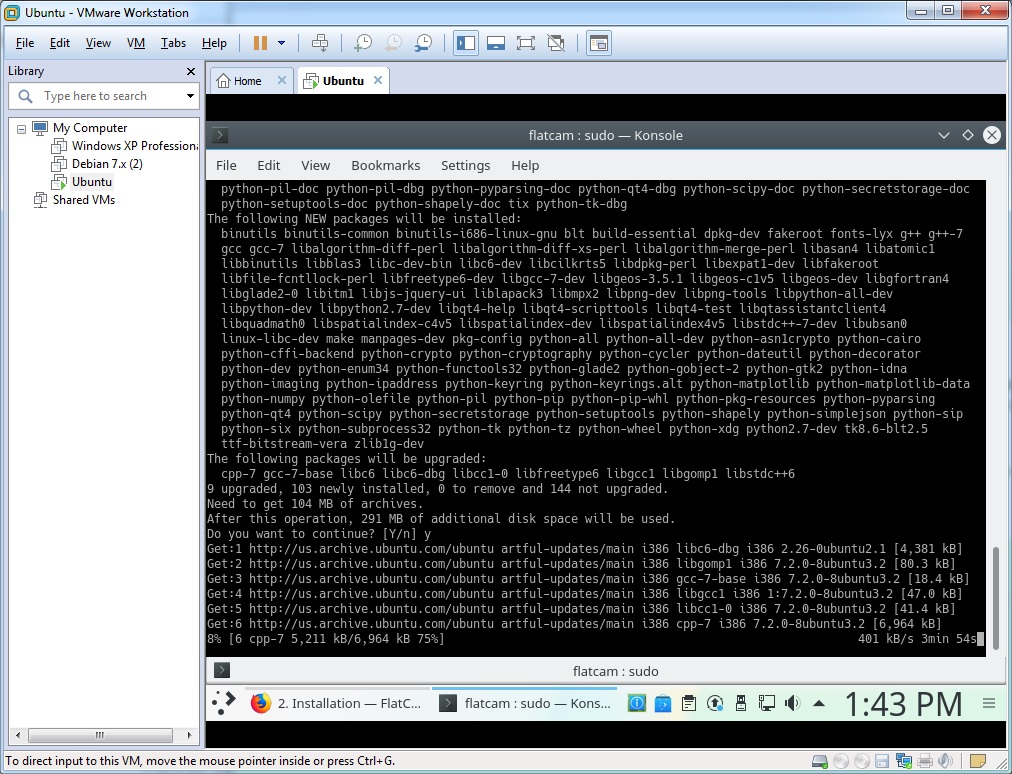Click Send Ctrl+Alt+Del toolbar icon
This screenshot has width=1012, height=774.
tap(319, 43)
